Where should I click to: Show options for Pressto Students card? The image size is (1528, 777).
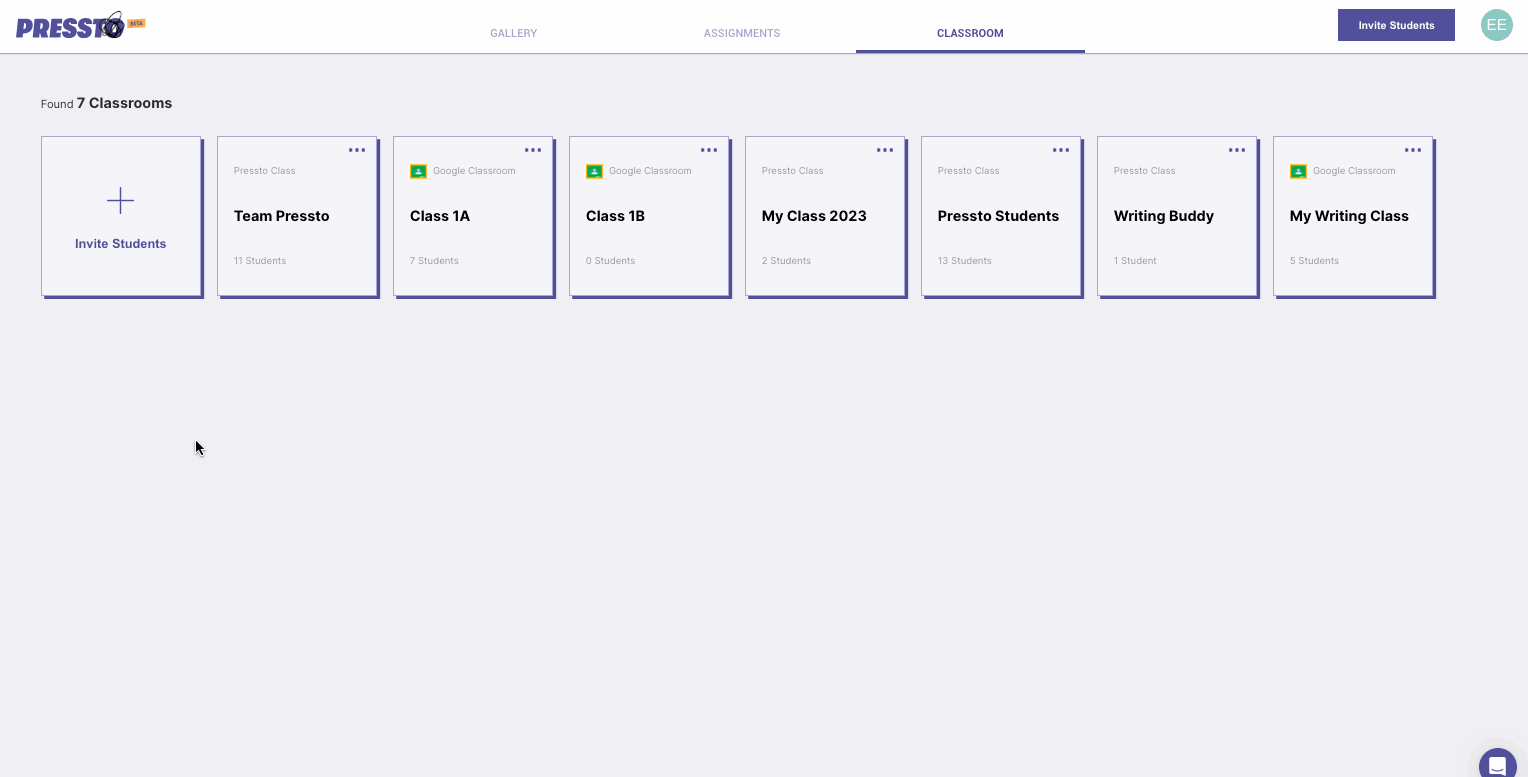point(1061,150)
